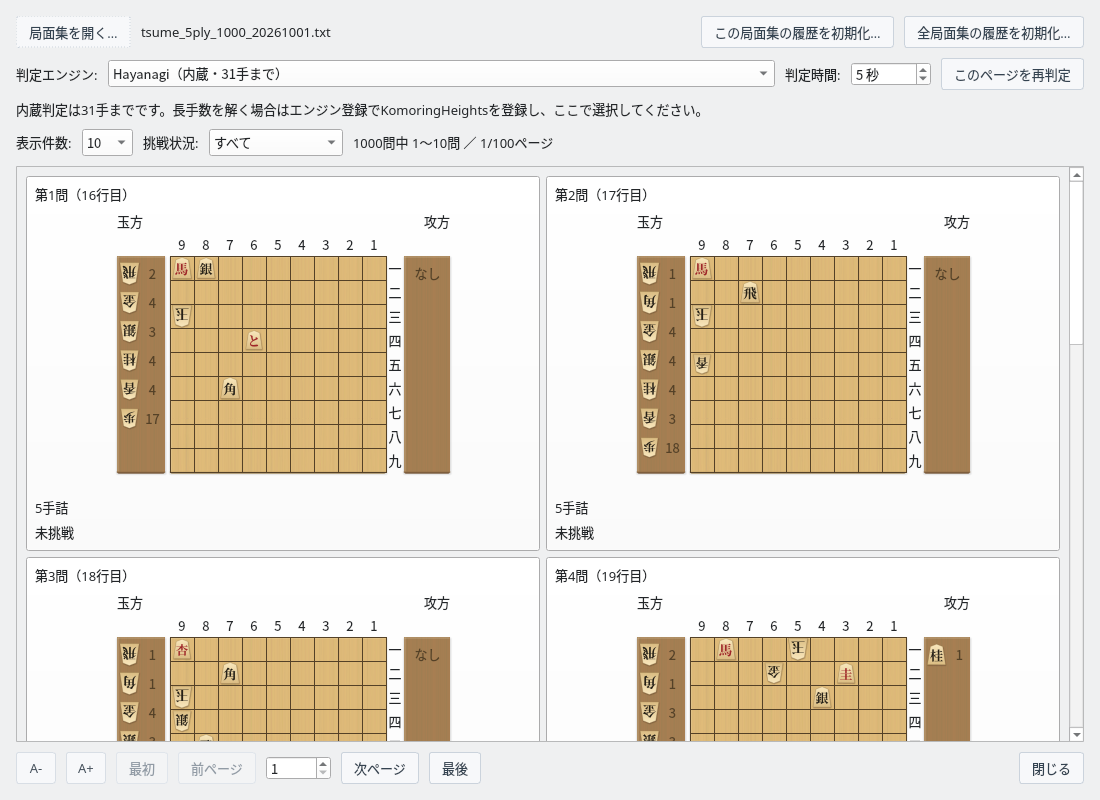Select the 王 king piece in problem 2

tap(702, 316)
